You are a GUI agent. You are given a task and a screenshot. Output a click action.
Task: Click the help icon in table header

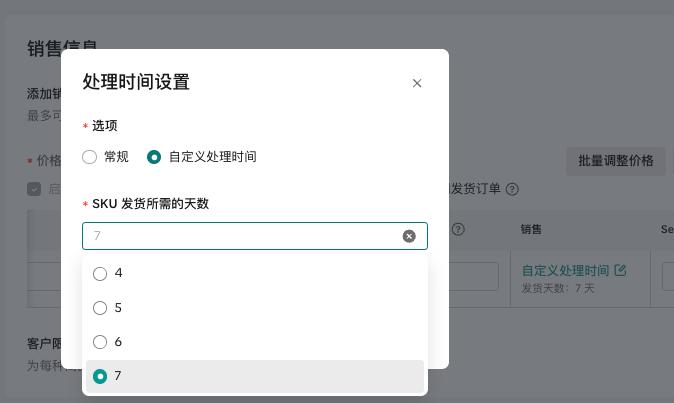pos(459,229)
